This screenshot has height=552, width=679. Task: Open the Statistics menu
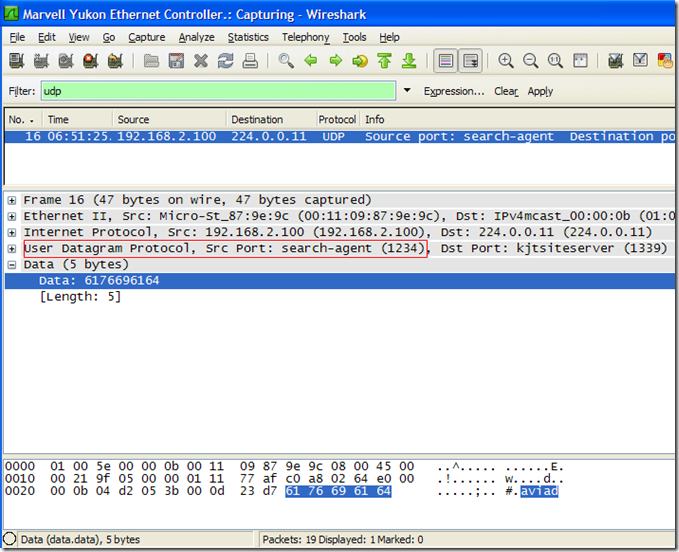click(248, 37)
